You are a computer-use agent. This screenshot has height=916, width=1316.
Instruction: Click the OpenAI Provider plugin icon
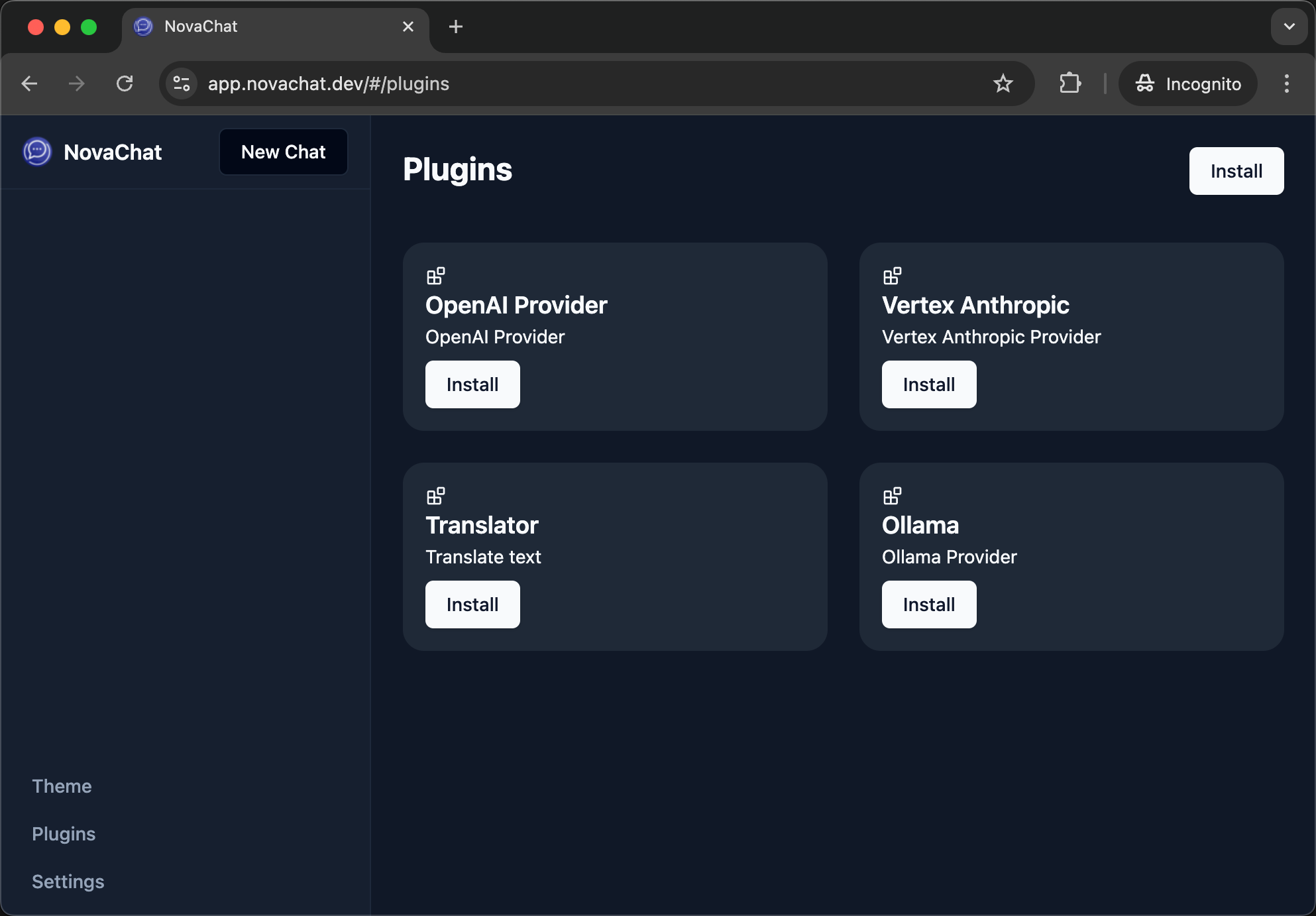[x=435, y=276]
